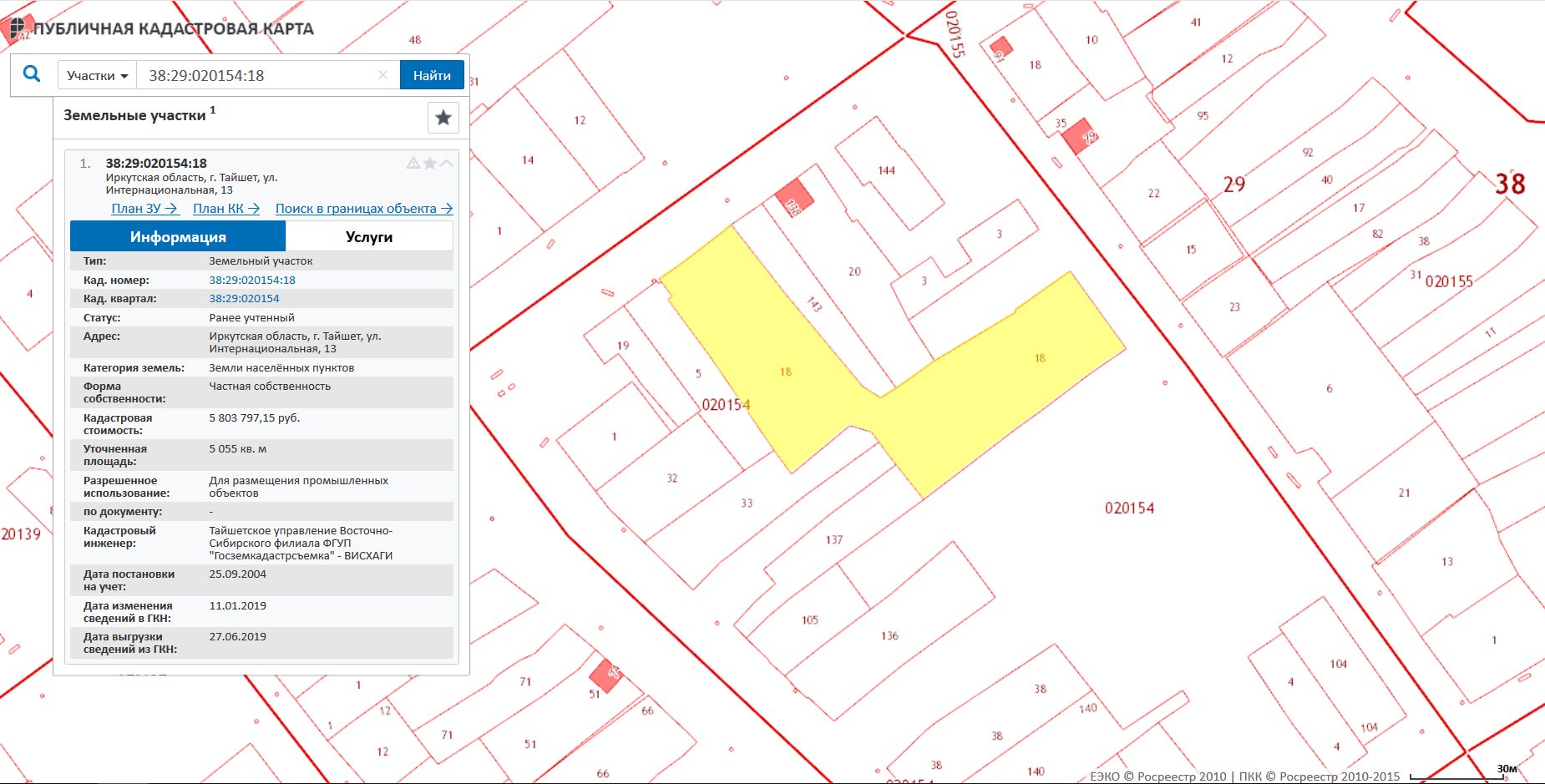This screenshot has width=1545, height=784.
Task: Add result to favorites via small star
Action: [429, 164]
